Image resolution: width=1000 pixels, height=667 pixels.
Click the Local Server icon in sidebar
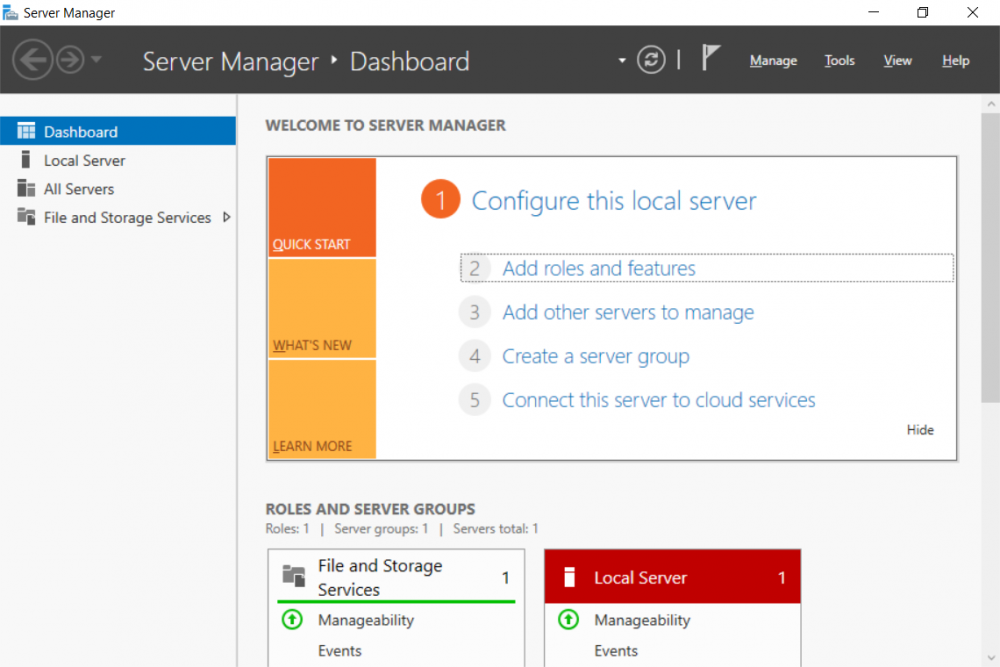point(26,159)
